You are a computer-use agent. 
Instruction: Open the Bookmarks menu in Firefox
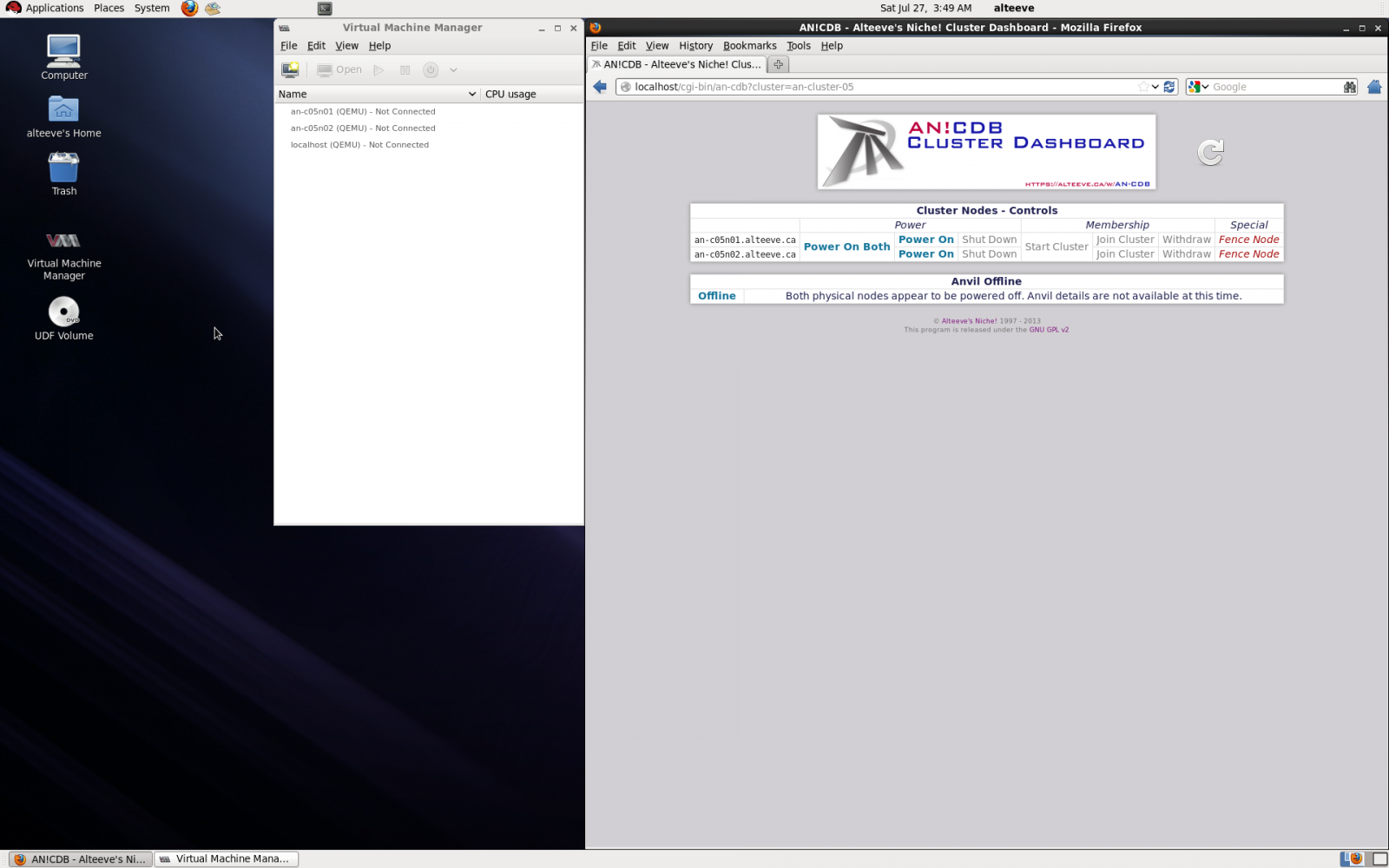click(x=749, y=46)
